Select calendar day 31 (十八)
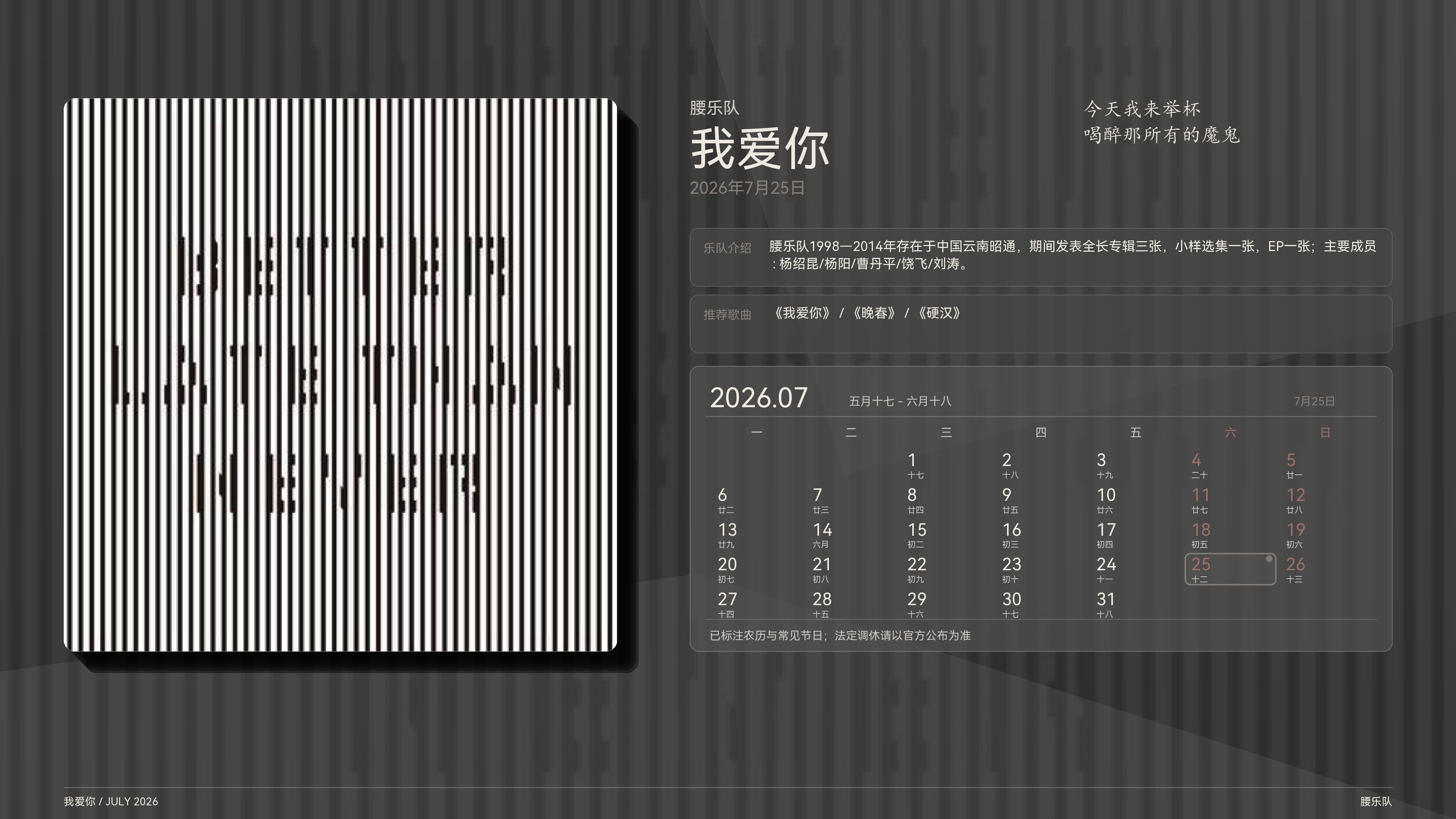 (x=1106, y=604)
